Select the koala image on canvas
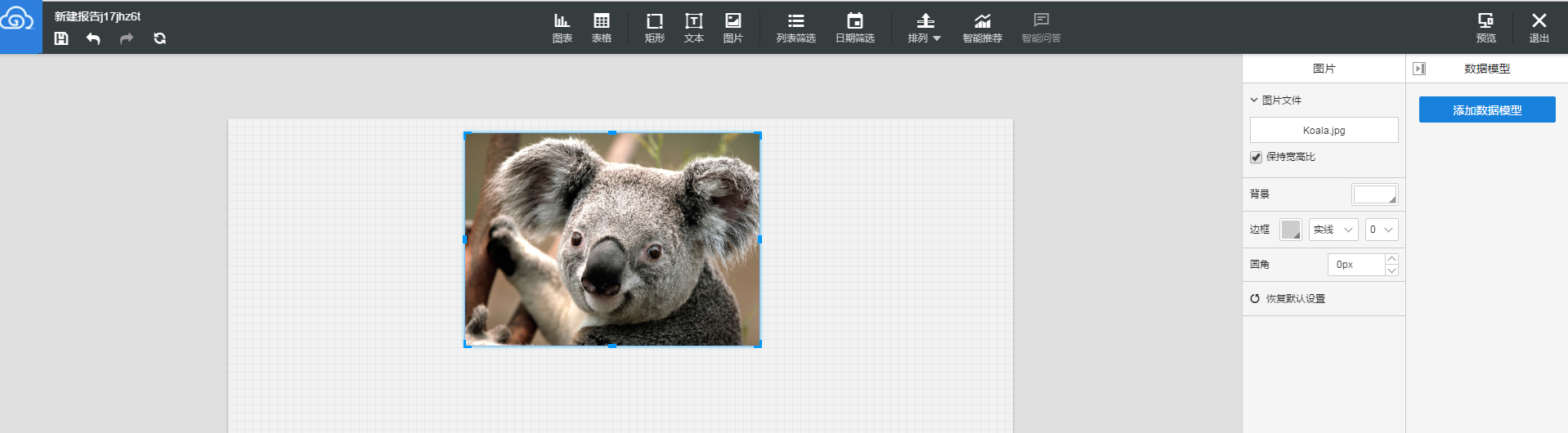The height and width of the screenshot is (433, 1568). [x=612, y=239]
